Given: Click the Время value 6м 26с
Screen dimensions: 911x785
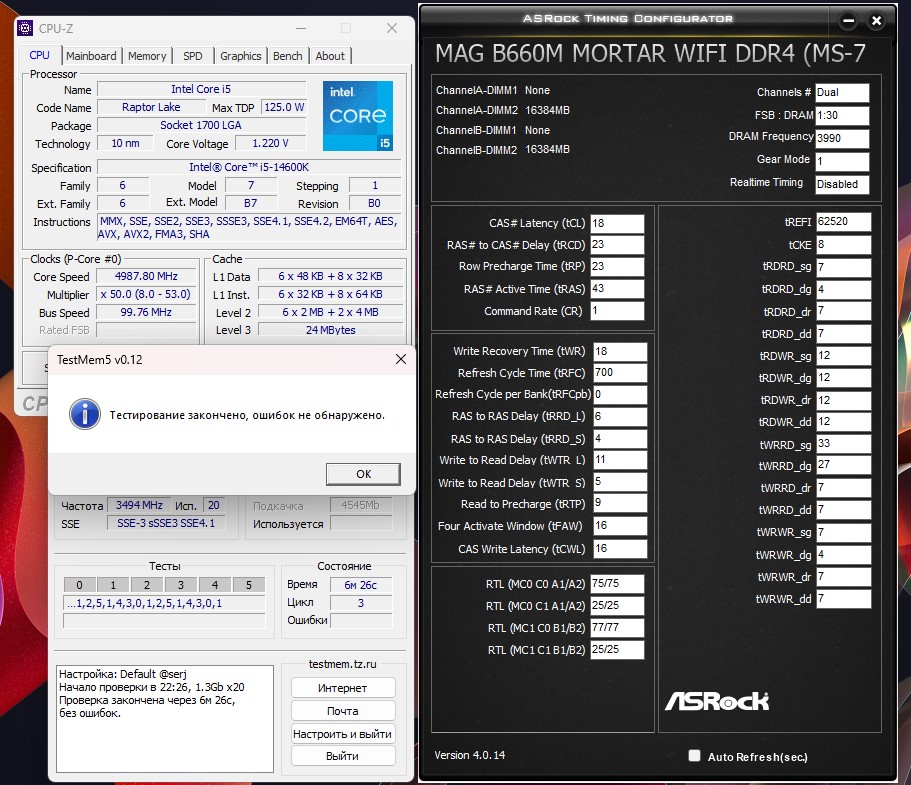Looking at the screenshot, I should pyautogui.click(x=360, y=585).
